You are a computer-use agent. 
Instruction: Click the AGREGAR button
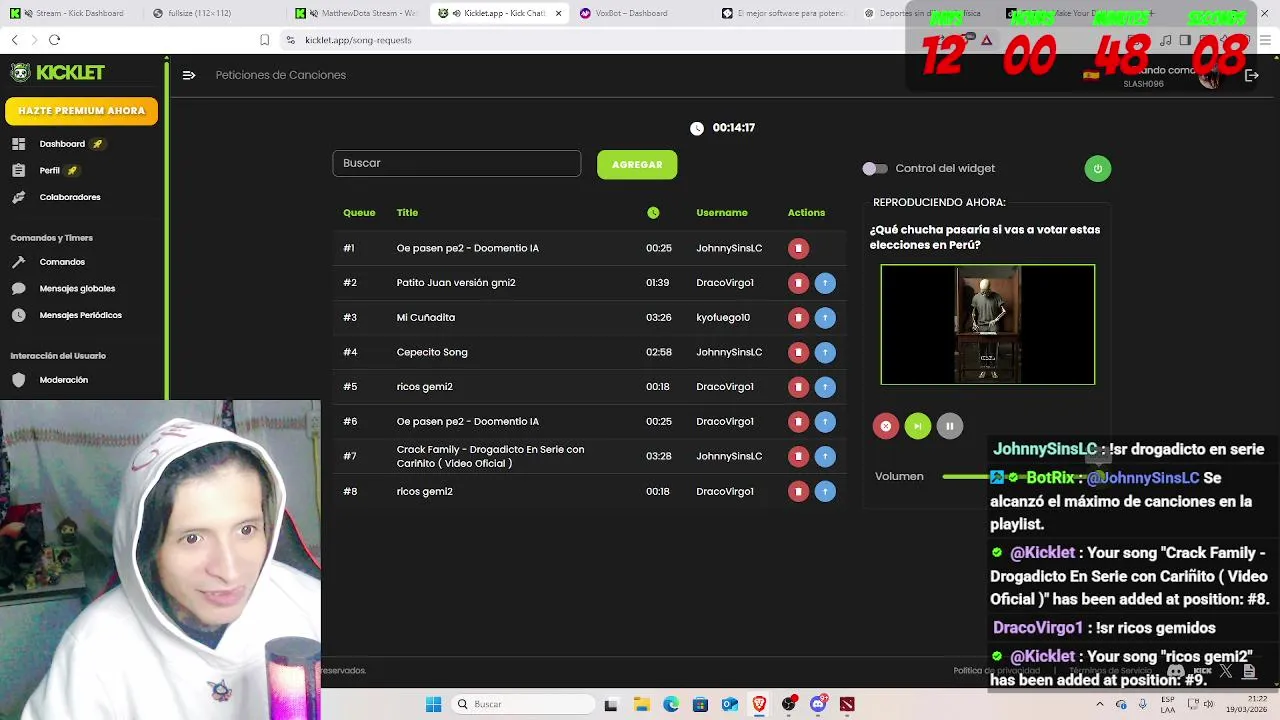pyautogui.click(x=637, y=165)
